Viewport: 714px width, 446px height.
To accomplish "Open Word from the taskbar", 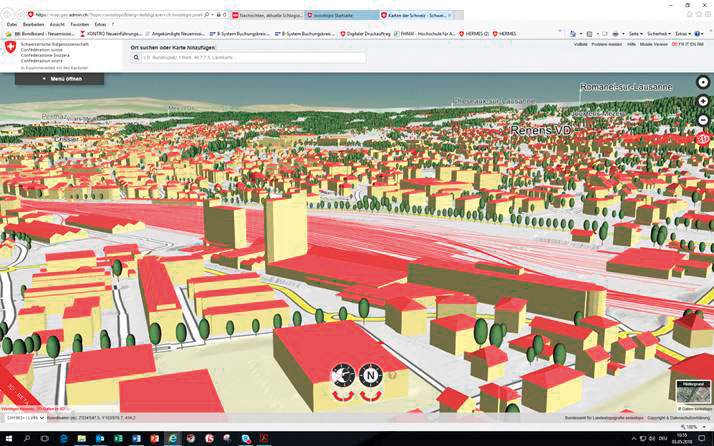I will [136, 439].
